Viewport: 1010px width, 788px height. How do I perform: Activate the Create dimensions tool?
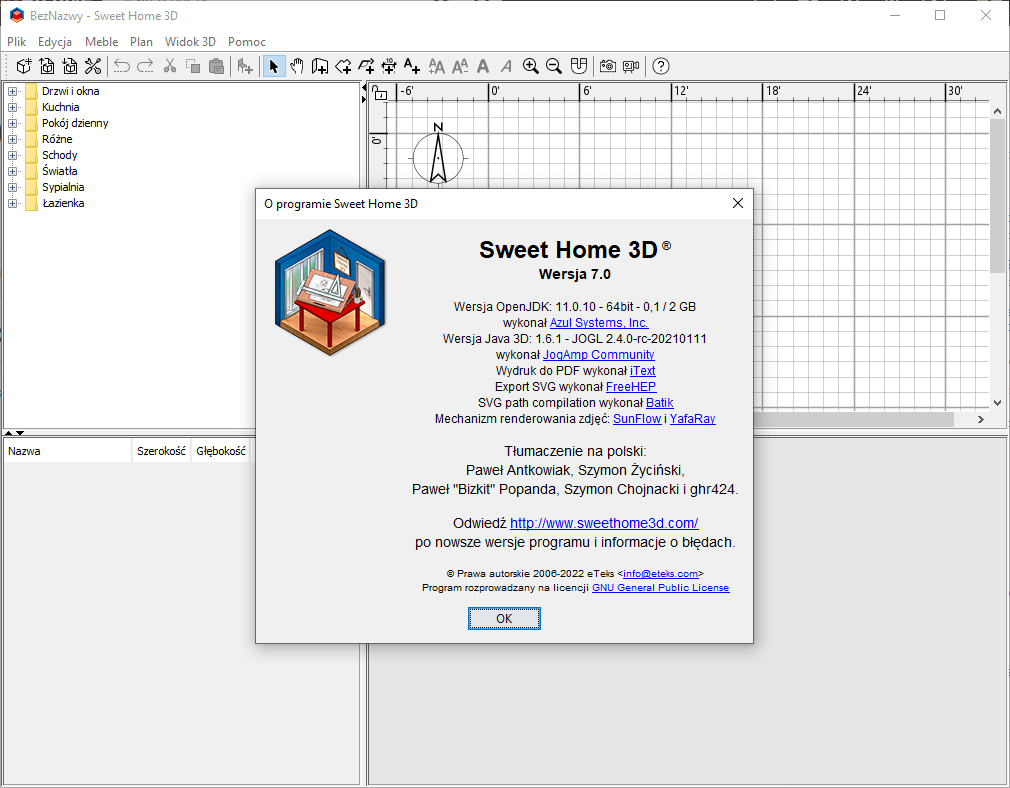(x=389, y=66)
